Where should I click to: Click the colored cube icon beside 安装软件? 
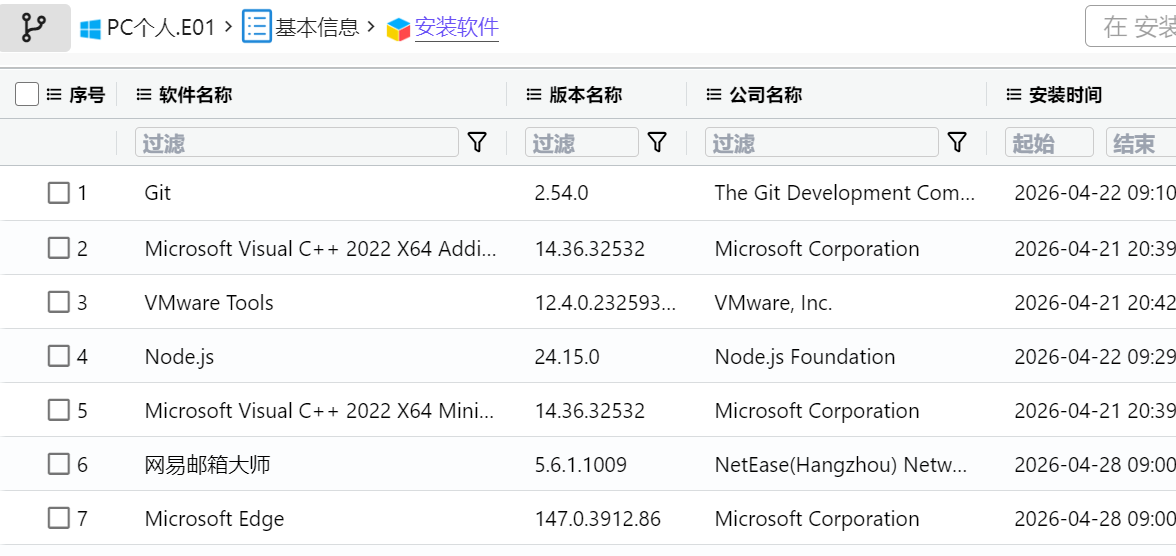tap(398, 29)
